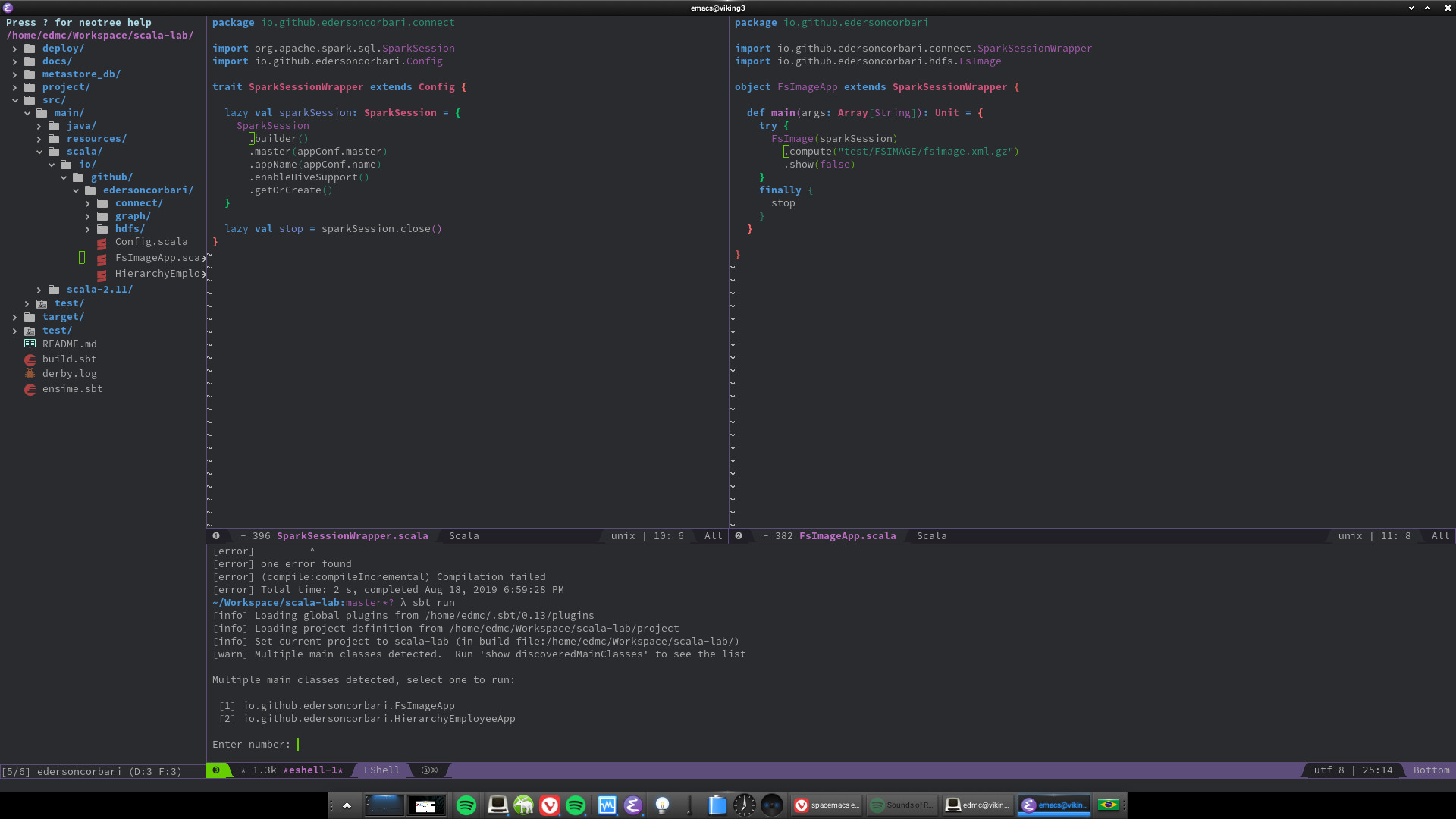Click 'lazy val stop' line in SparkSessionWrapper
The width and height of the screenshot is (1456, 819).
[x=333, y=229]
